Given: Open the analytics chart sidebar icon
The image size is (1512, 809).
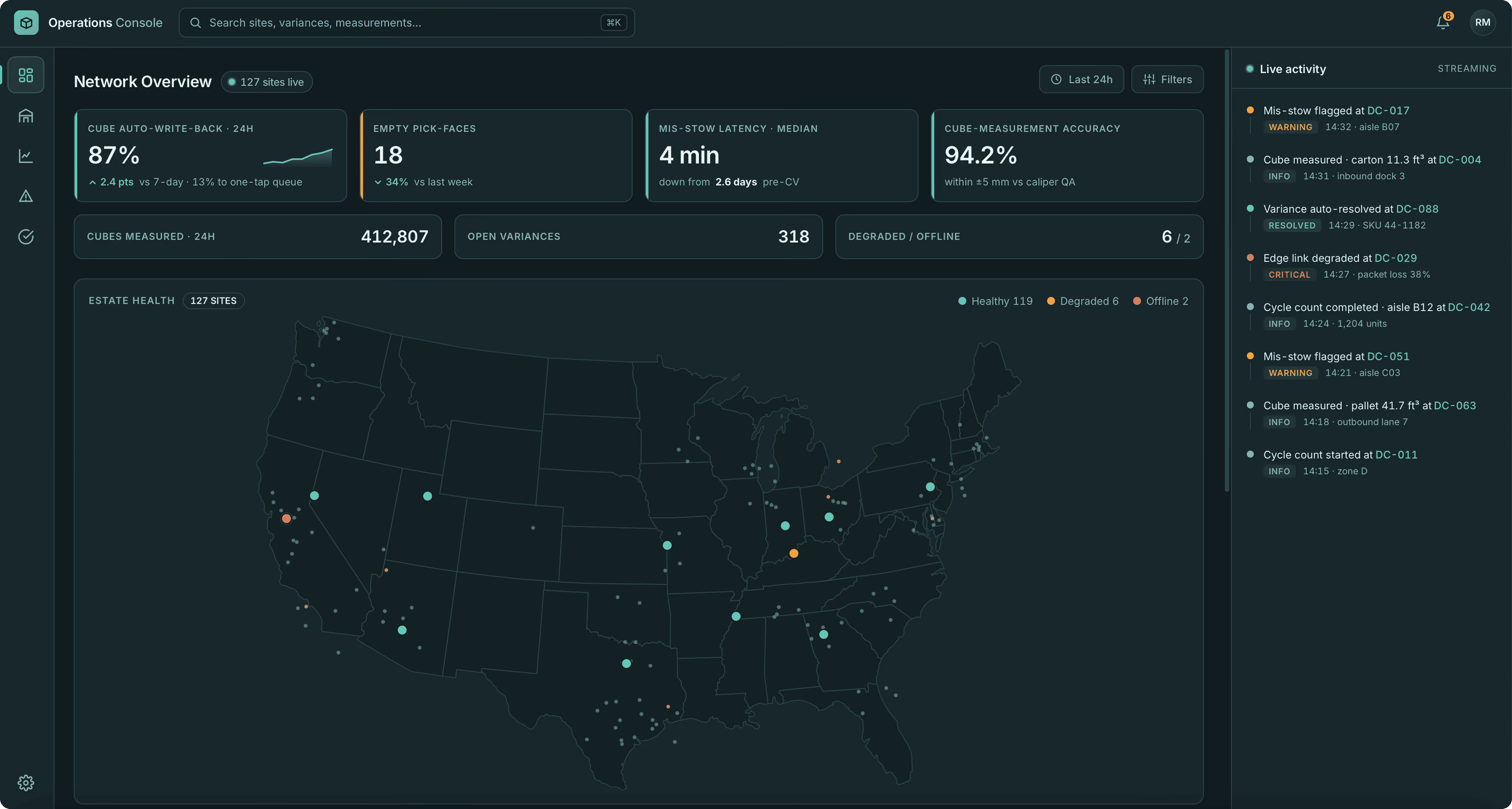Looking at the screenshot, I should [26, 156].
